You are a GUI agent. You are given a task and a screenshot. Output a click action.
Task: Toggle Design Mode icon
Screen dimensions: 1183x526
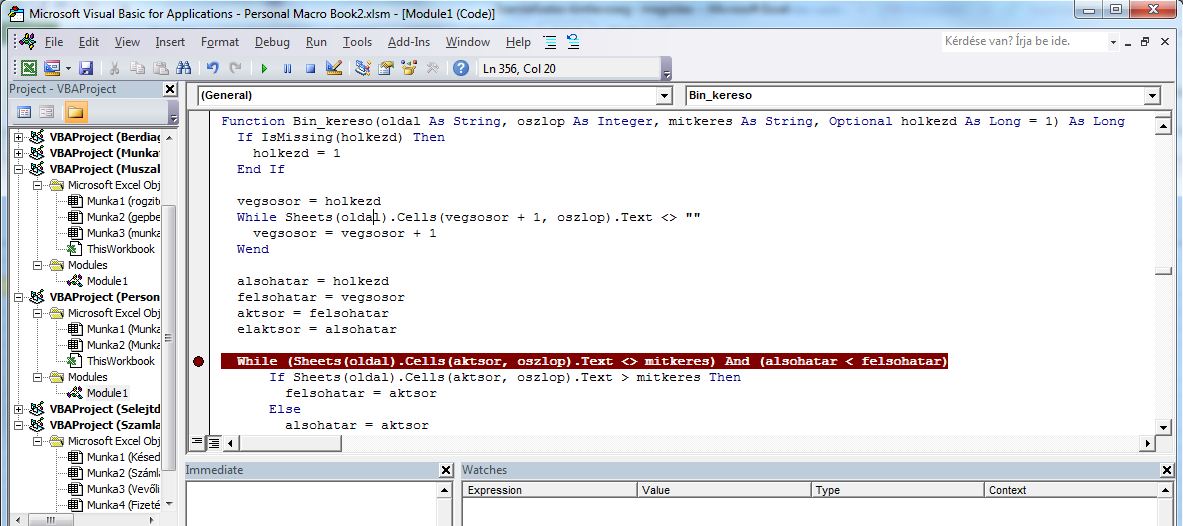tap(333, 68)
